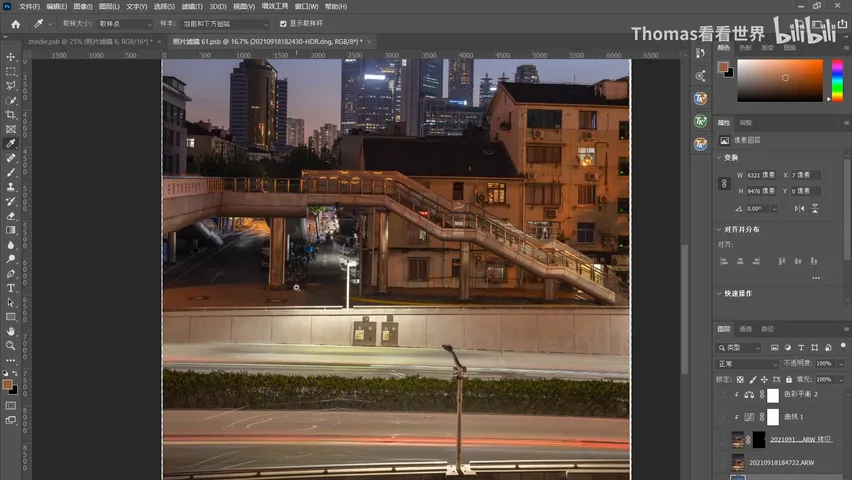Pick a color in the orange color field
Viewport: 852px width, 480px height.
coord(780,80)
